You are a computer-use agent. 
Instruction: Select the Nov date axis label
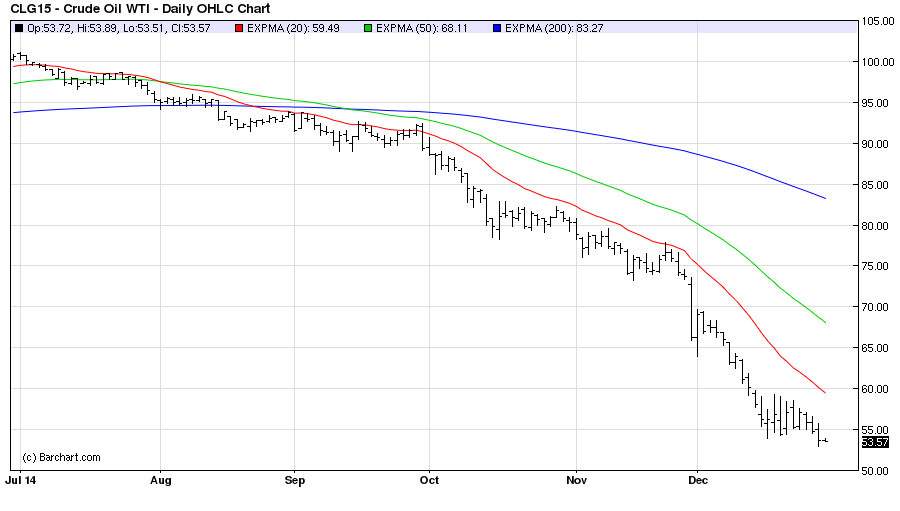577,481
